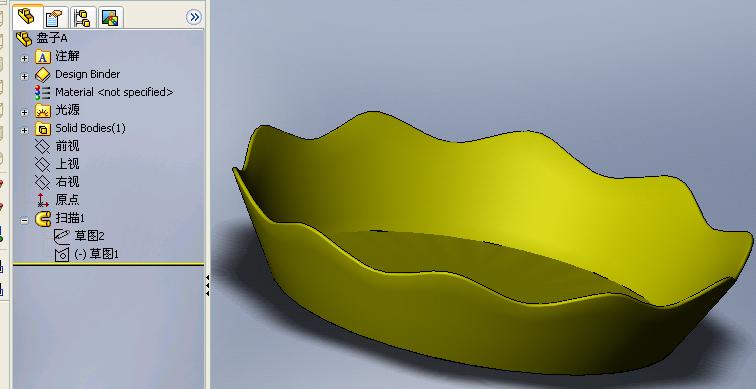756x389 pixels.
Task: Collapse the 扫描1 sweep feature
Action: tap(24, 220)
